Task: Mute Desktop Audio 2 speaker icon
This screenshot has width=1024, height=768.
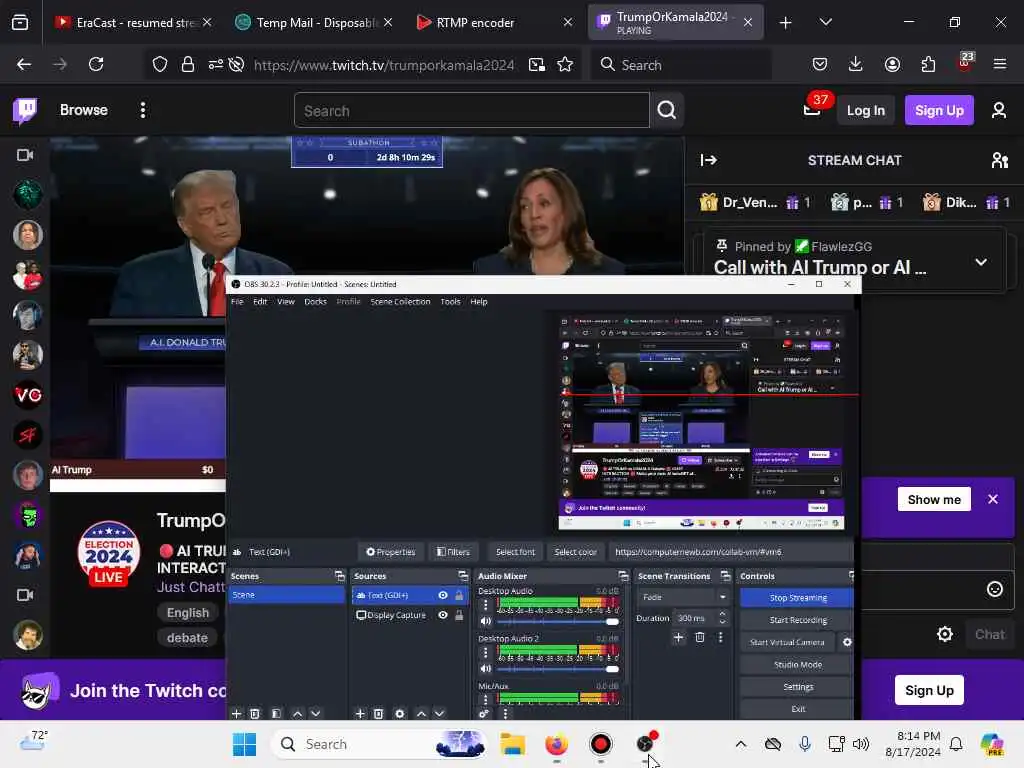Action: [x=485, y=669]
